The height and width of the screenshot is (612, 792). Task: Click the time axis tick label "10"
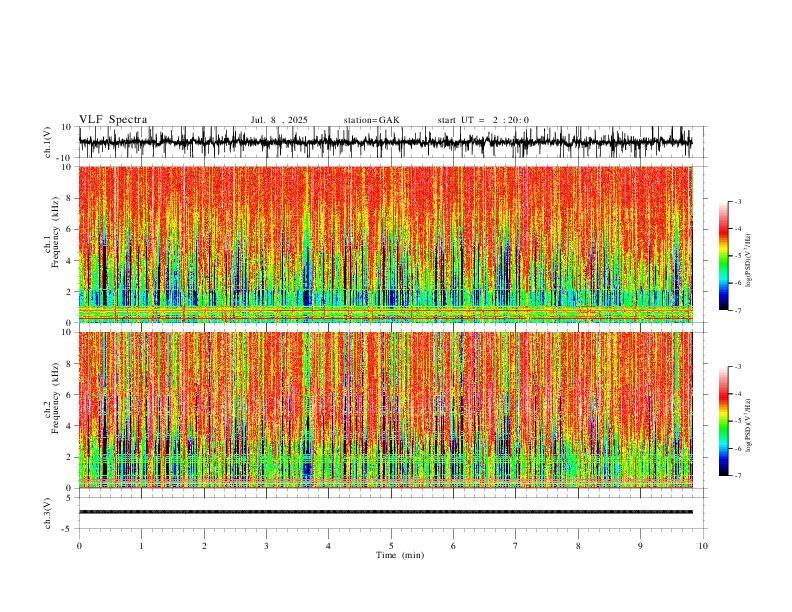click(703, 546)
